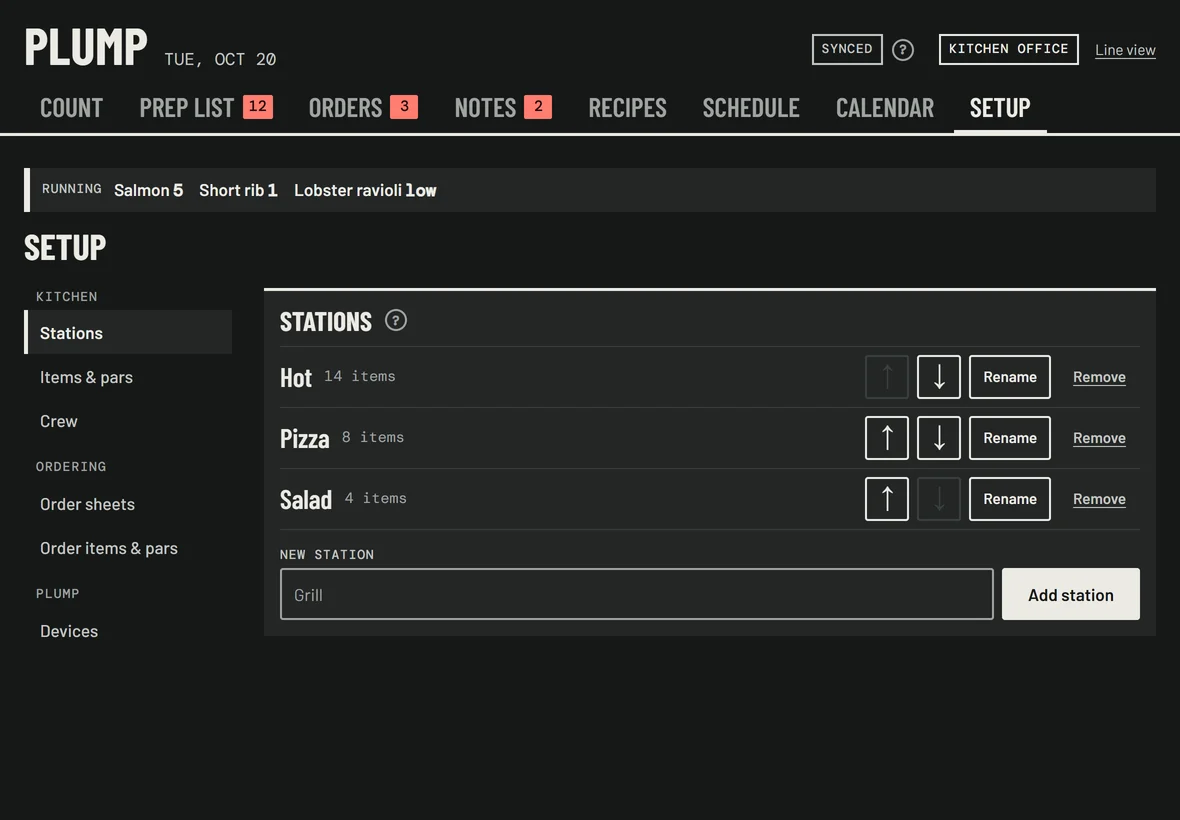This screenshot has height=820, width=1180.
Task: Rename the Salad station
Action: pyautogui.click(x=1010, y=499)
